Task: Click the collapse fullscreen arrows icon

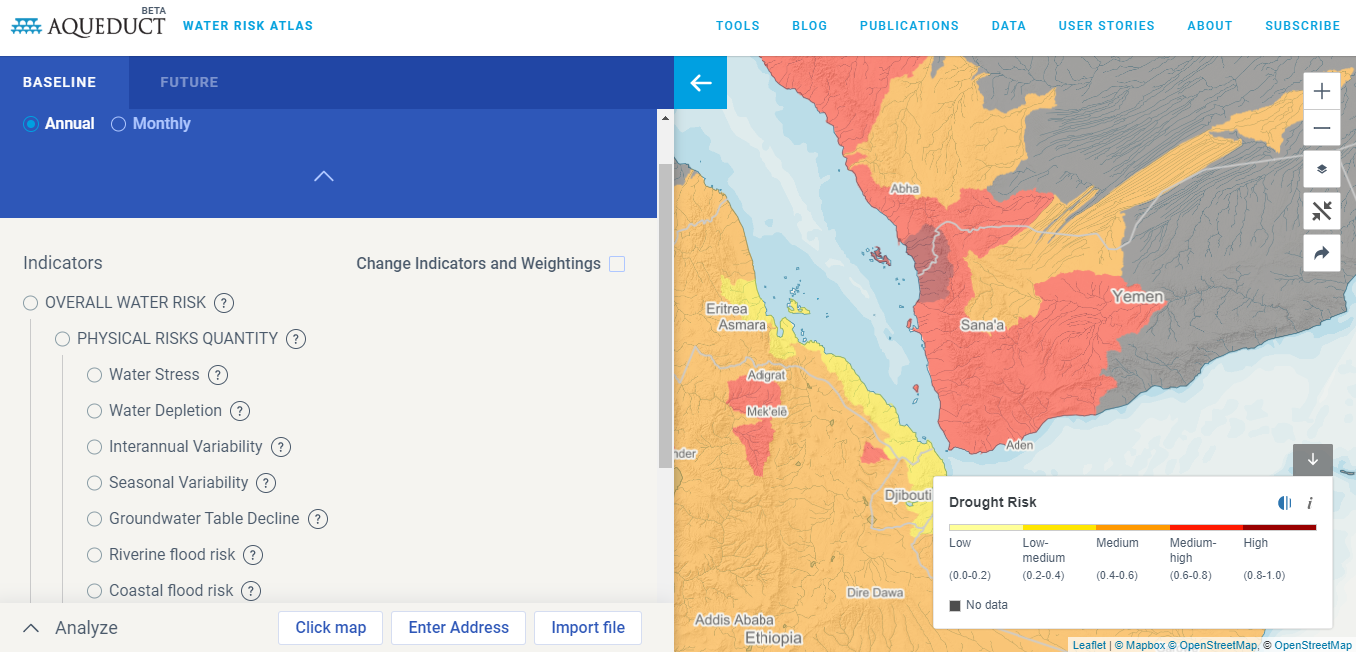Action: [x=1322, y=211]
